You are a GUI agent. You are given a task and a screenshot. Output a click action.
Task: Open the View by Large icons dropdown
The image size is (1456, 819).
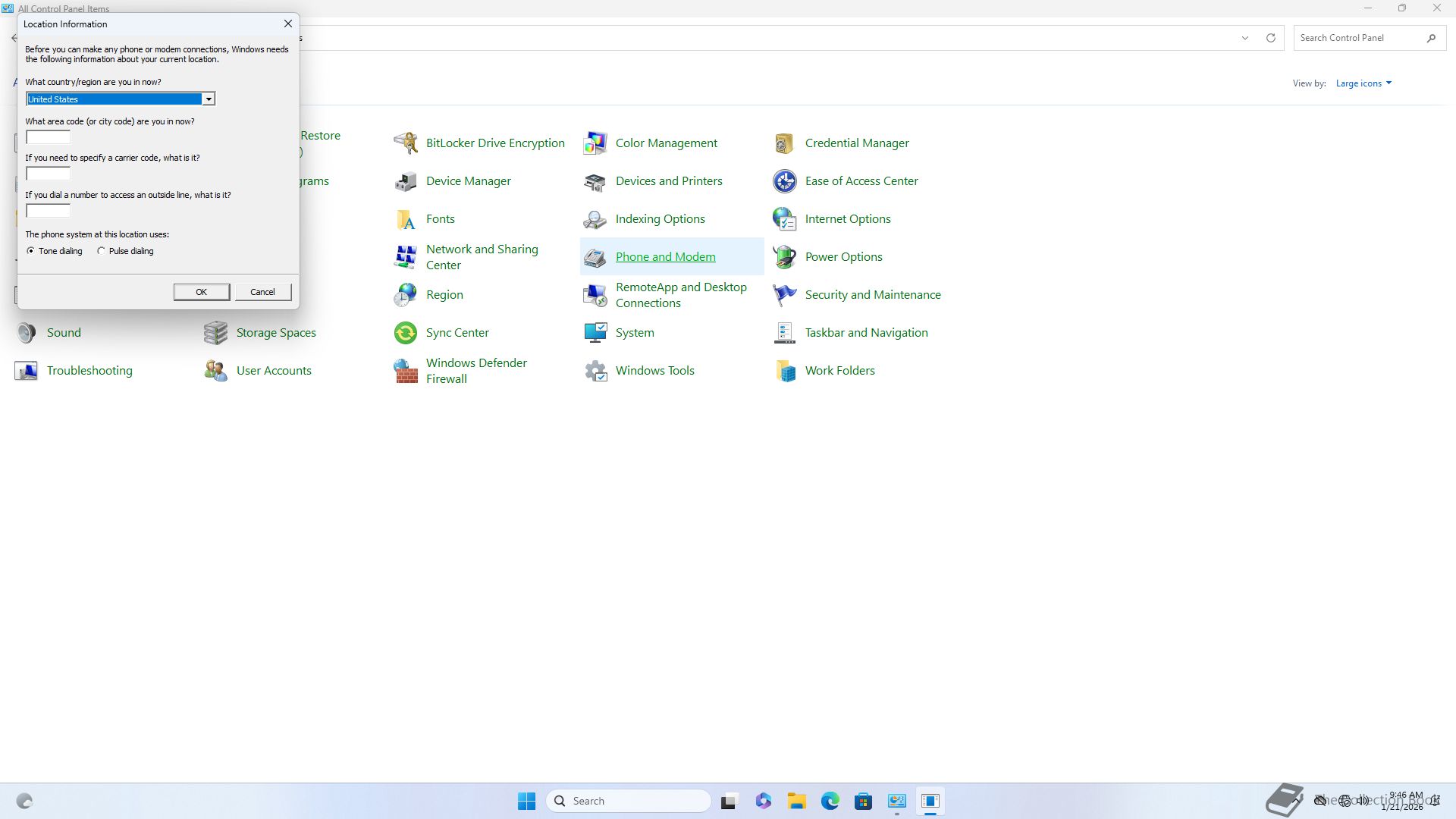point(1363,83)
